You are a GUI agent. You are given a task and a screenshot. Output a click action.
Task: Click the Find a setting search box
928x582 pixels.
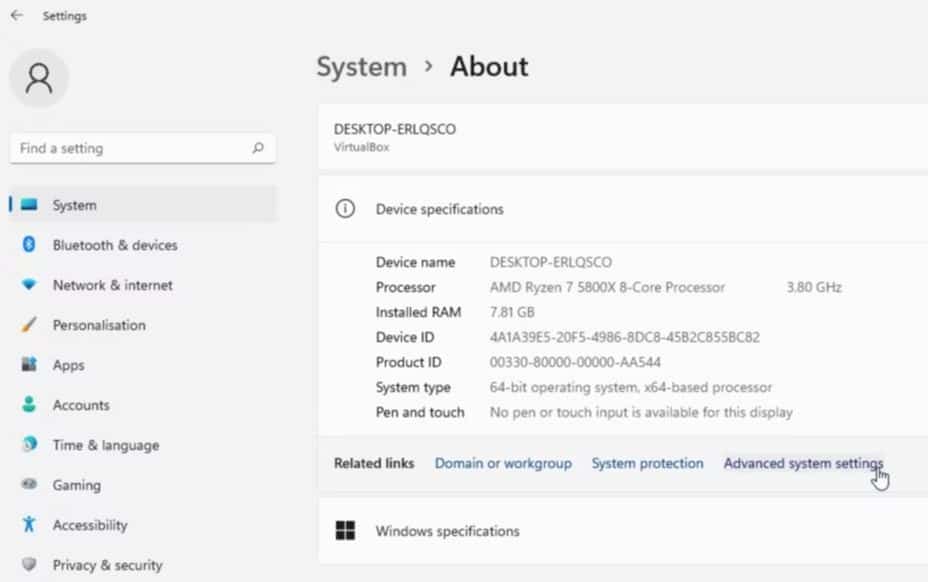pyautogui.click(x=130, y=148)
